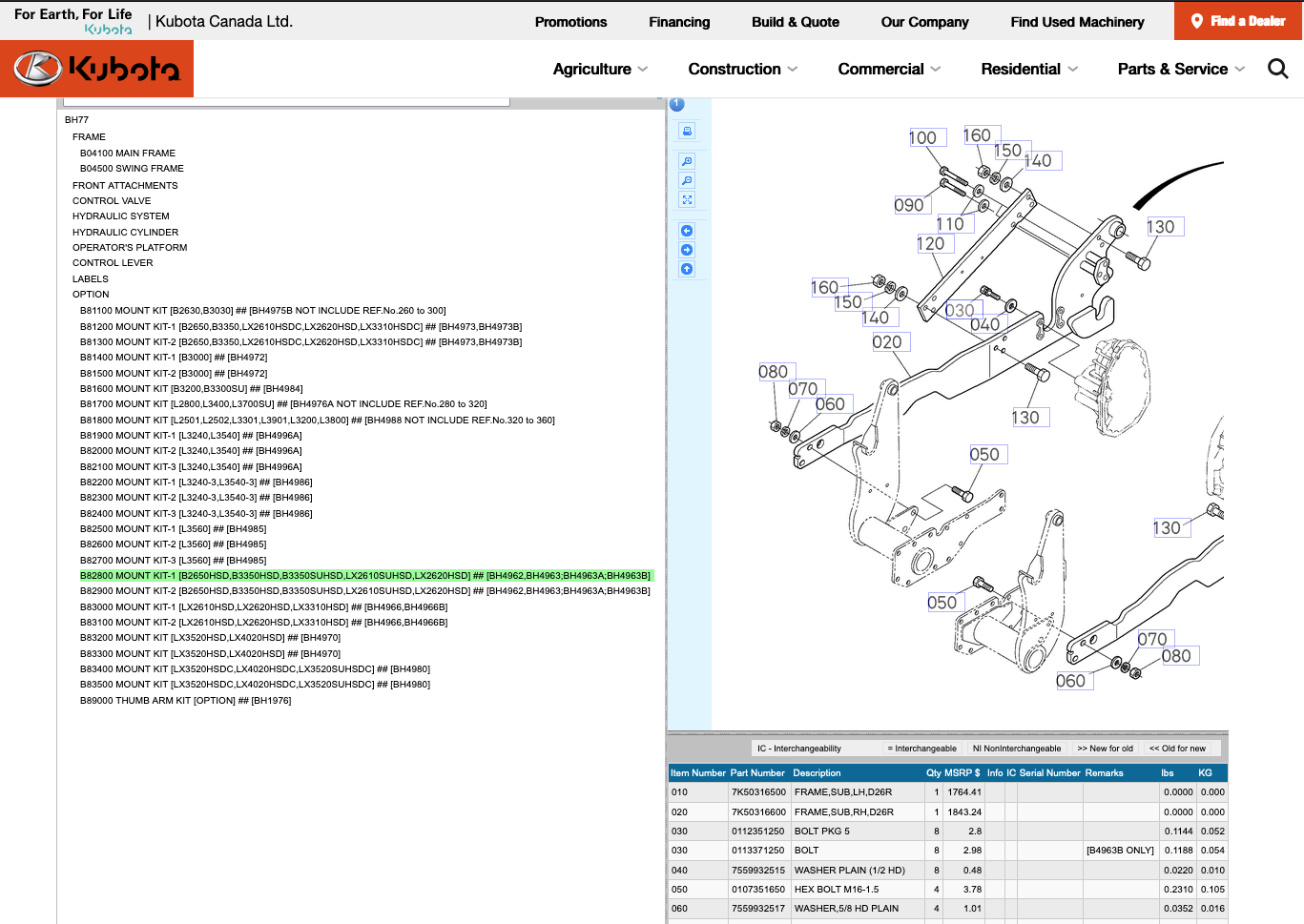Open Our Company page
The height and width of the screenshot is (924, 1304).
tap(924, 22)
